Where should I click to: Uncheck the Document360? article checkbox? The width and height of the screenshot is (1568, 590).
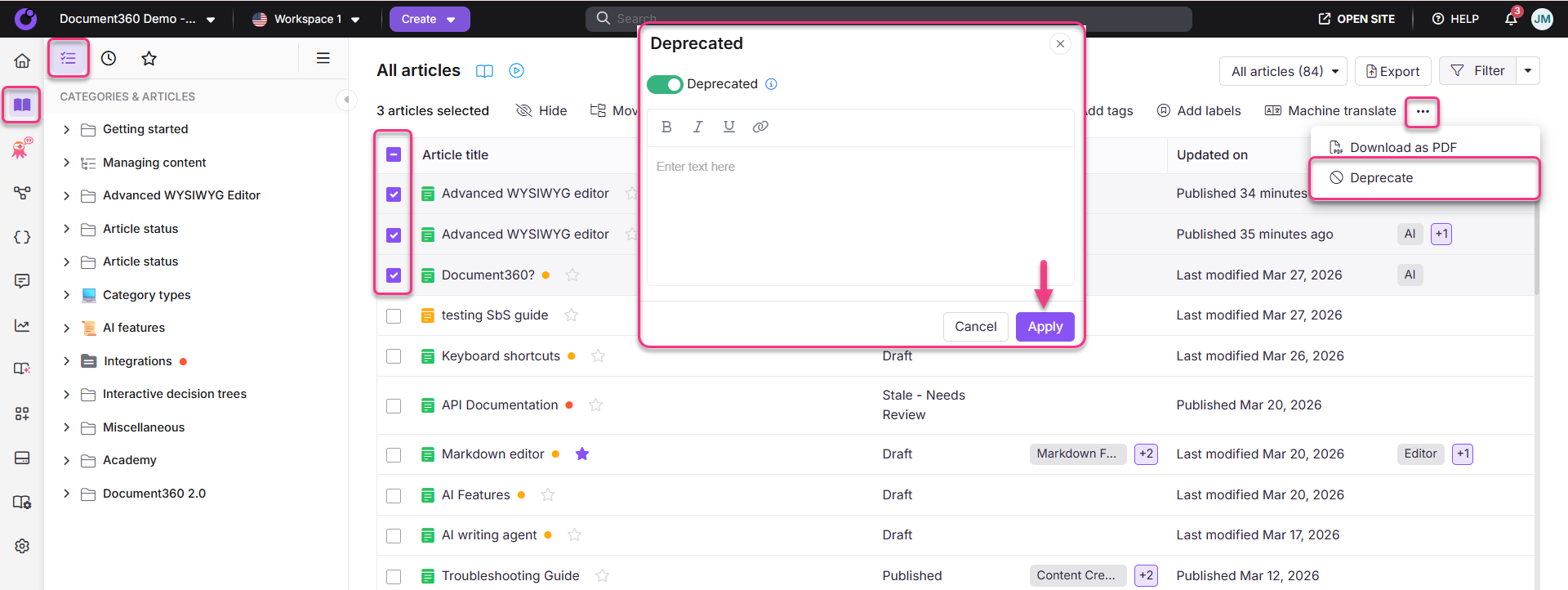(x=394, y=275)
